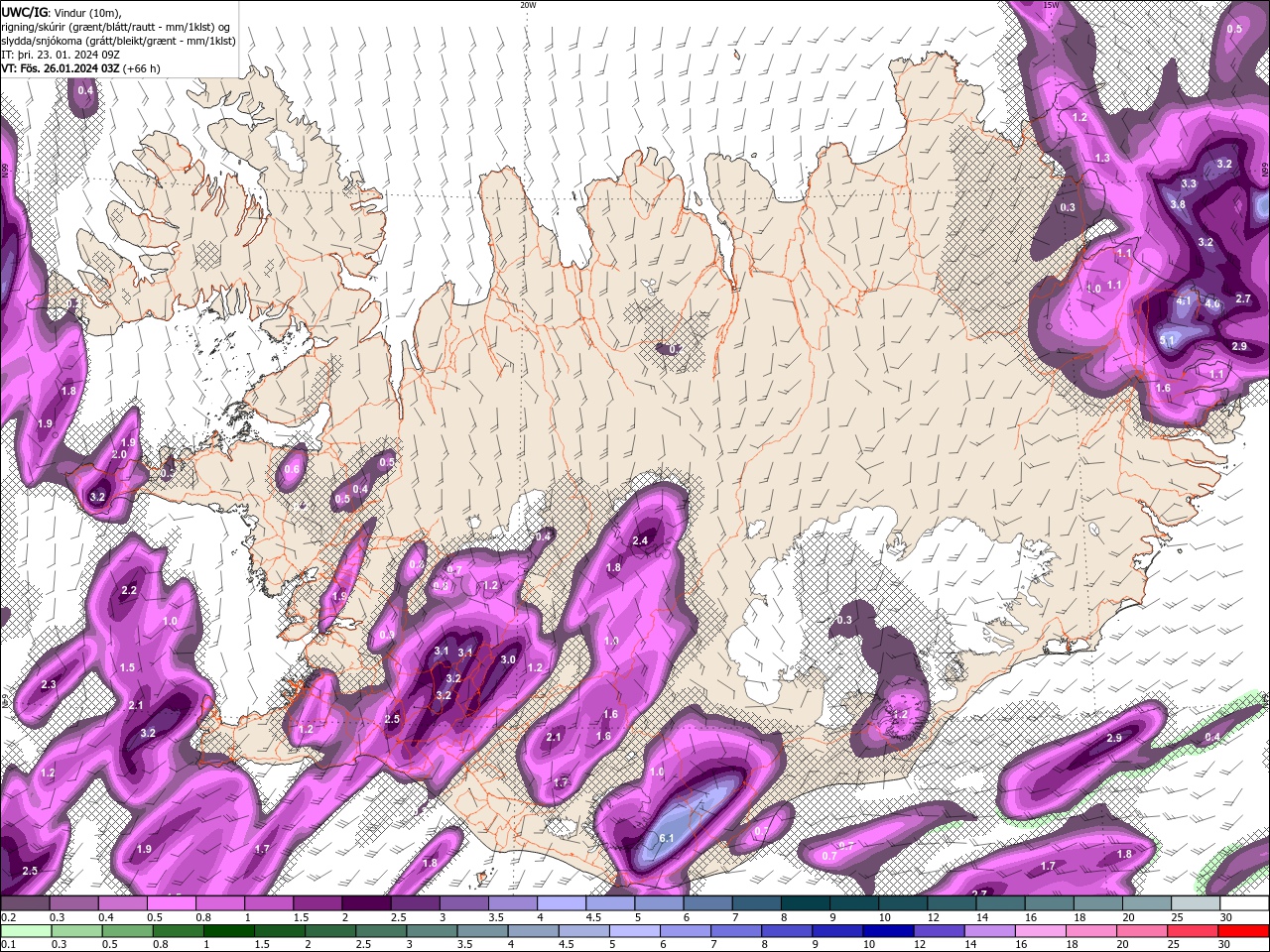This screenshot has width=1270, height=952.
Task: Click the '(+66 h)' forecast offset text
Action: coord(142,68)
